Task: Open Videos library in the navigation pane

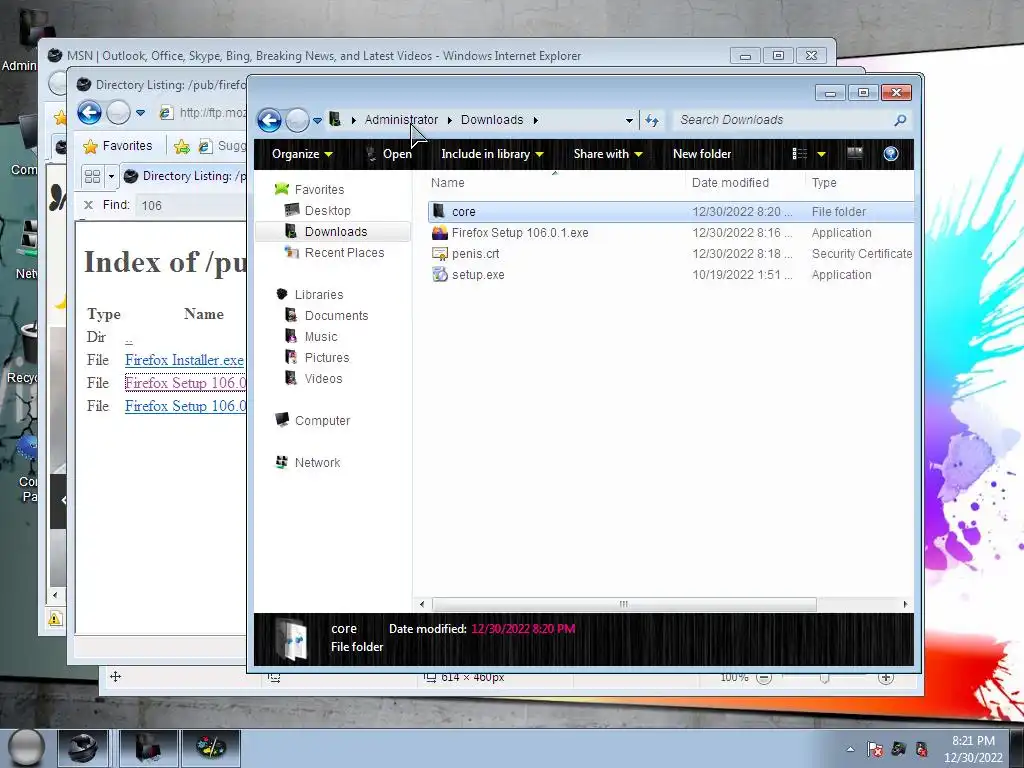Action: click(x=323, y=378)
